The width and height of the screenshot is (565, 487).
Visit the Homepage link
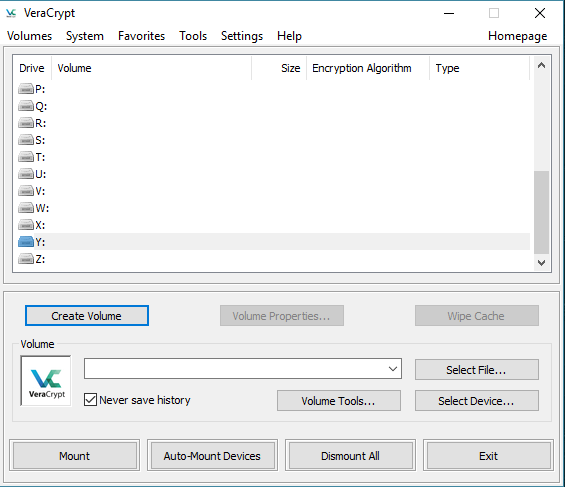(x=517, y=36)
